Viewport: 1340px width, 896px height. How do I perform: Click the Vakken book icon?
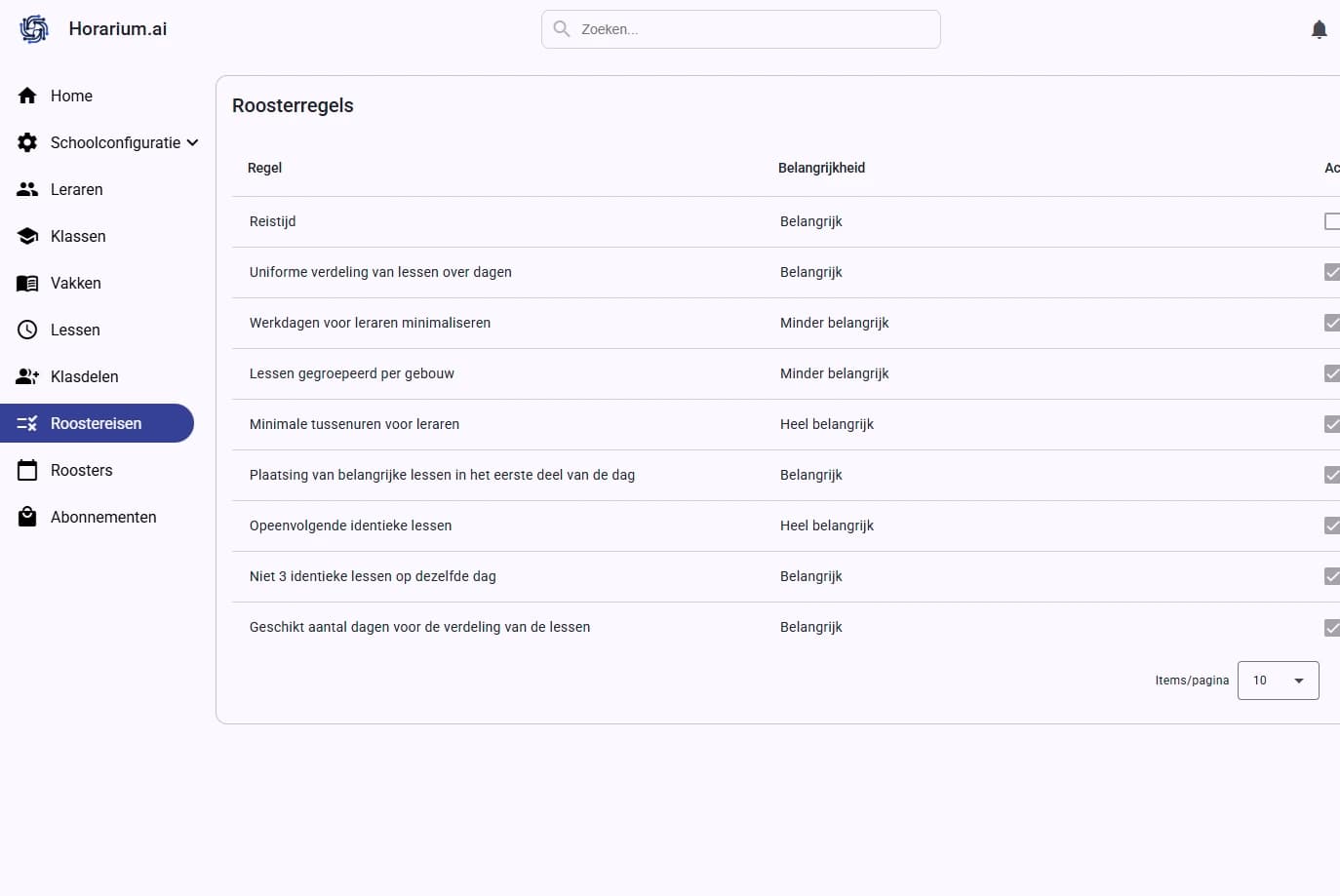point(27,283)
